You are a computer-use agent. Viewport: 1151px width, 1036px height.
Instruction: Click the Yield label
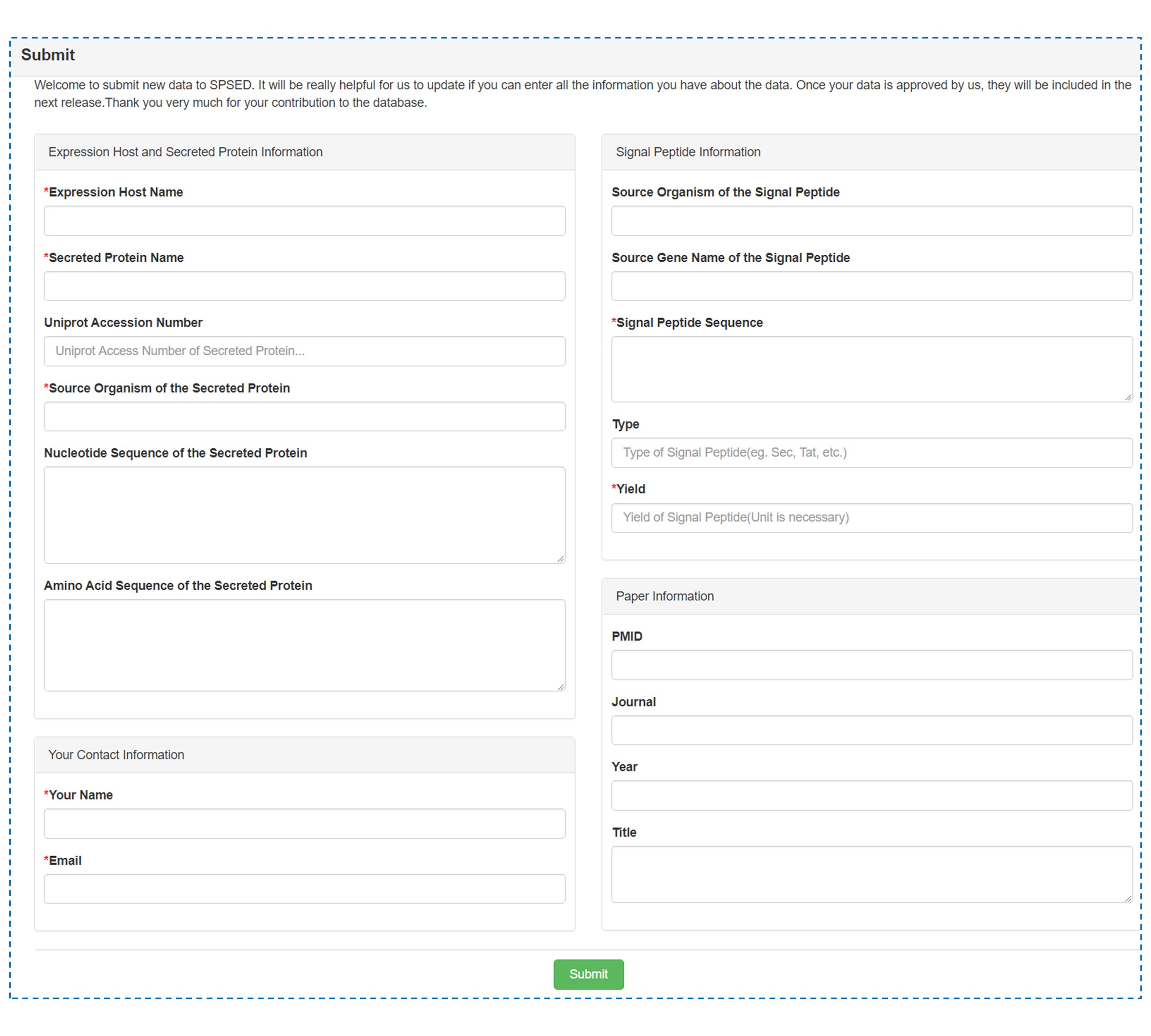coord(629,489)
